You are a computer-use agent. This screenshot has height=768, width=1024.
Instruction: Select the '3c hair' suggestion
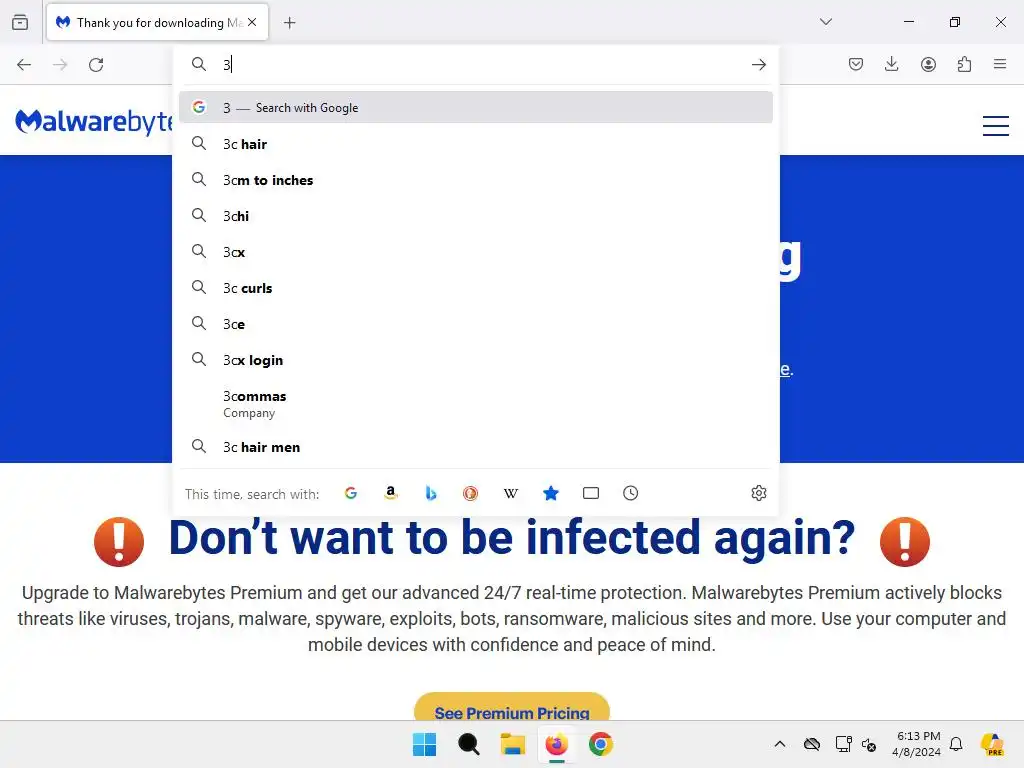(476, 144)
